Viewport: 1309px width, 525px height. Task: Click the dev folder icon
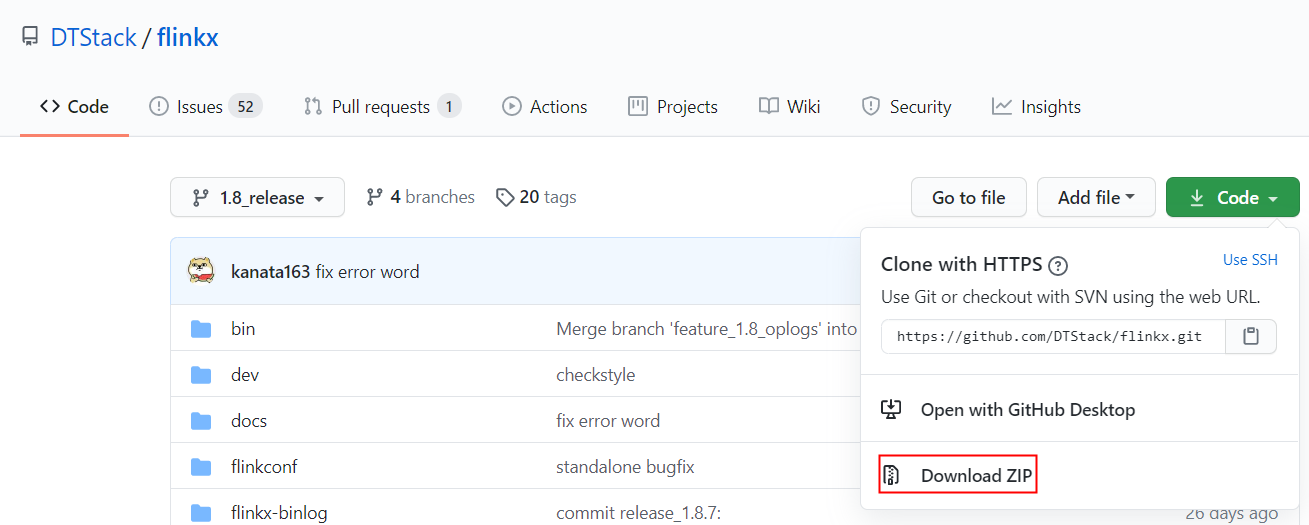202,375
